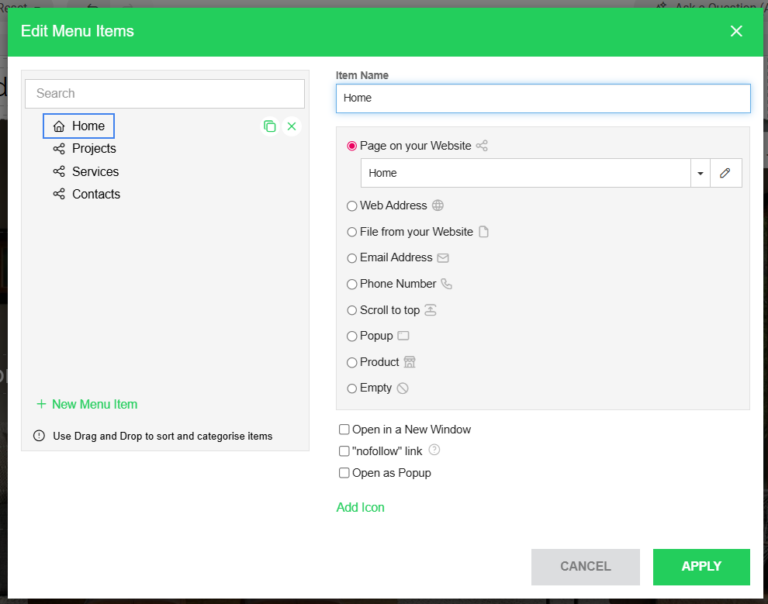Click the menu Search field
The width and height of the screenshot is (768, 604).
click(165, 94)
